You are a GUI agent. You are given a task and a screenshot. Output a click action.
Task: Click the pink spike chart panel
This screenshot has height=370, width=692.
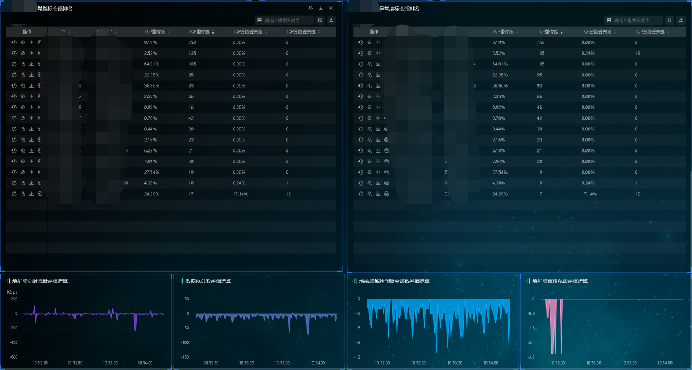[606, 321]
